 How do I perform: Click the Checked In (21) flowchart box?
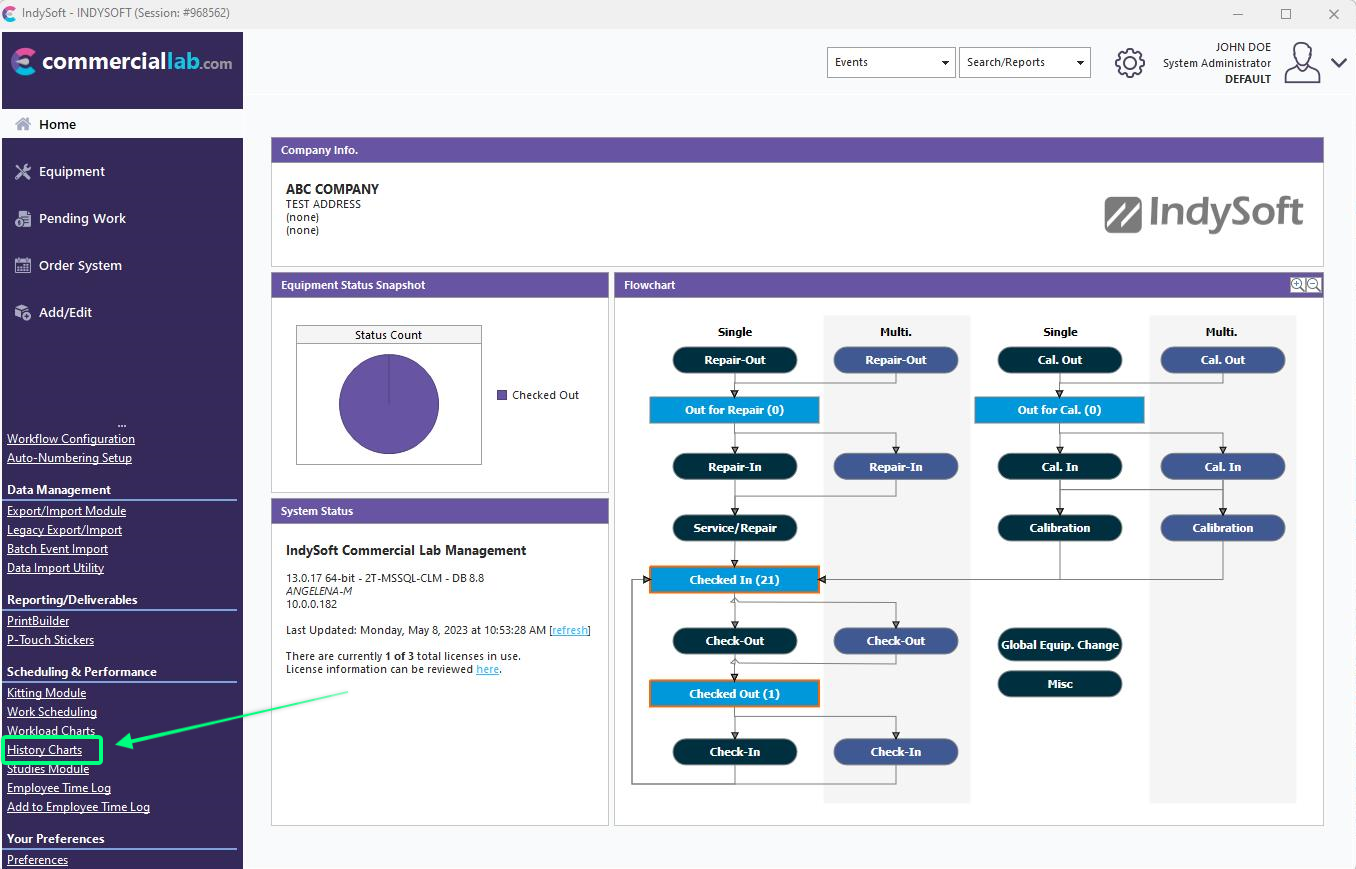click(734, 580)
